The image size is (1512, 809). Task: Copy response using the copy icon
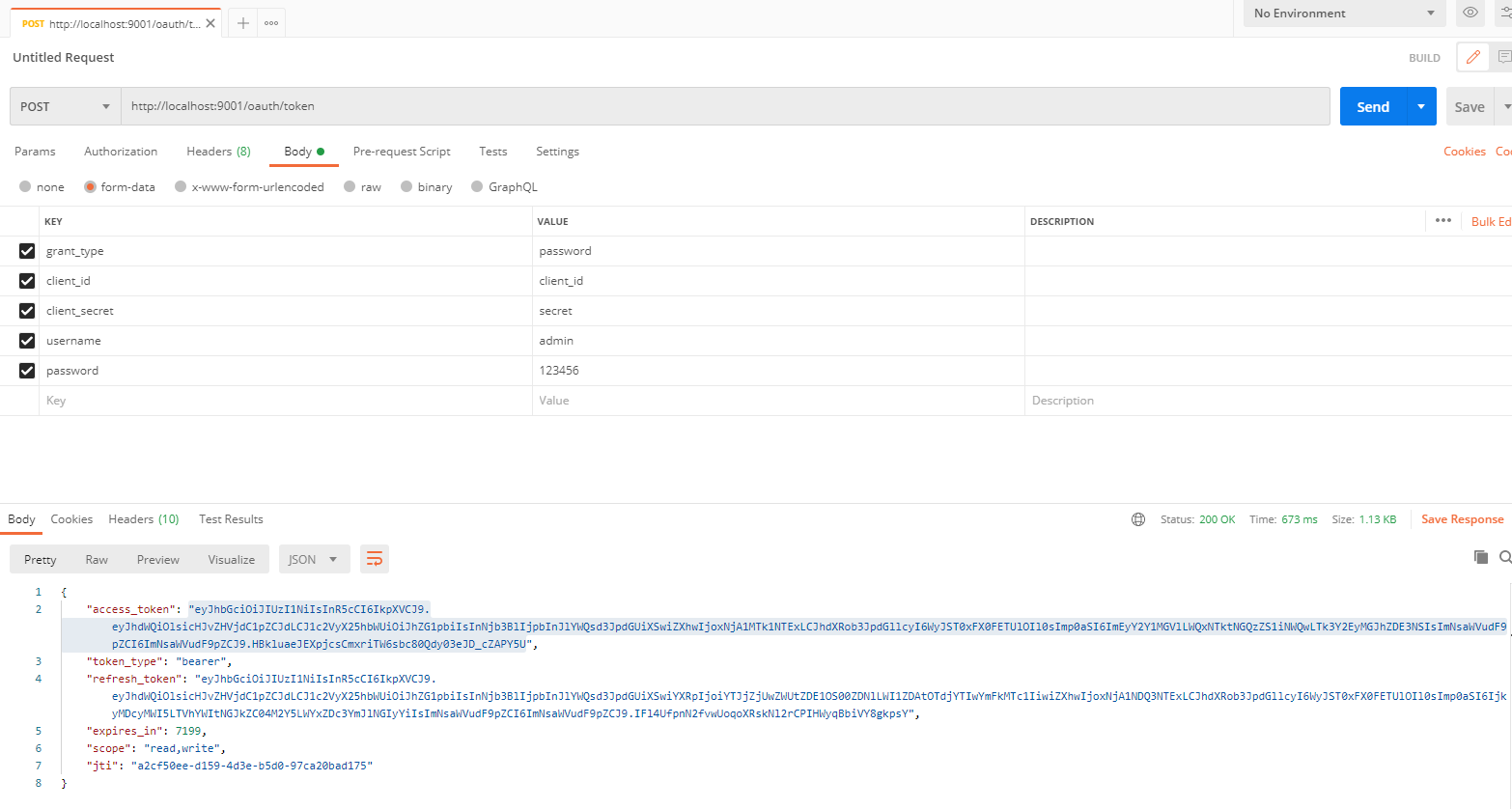pos(1480,557)
